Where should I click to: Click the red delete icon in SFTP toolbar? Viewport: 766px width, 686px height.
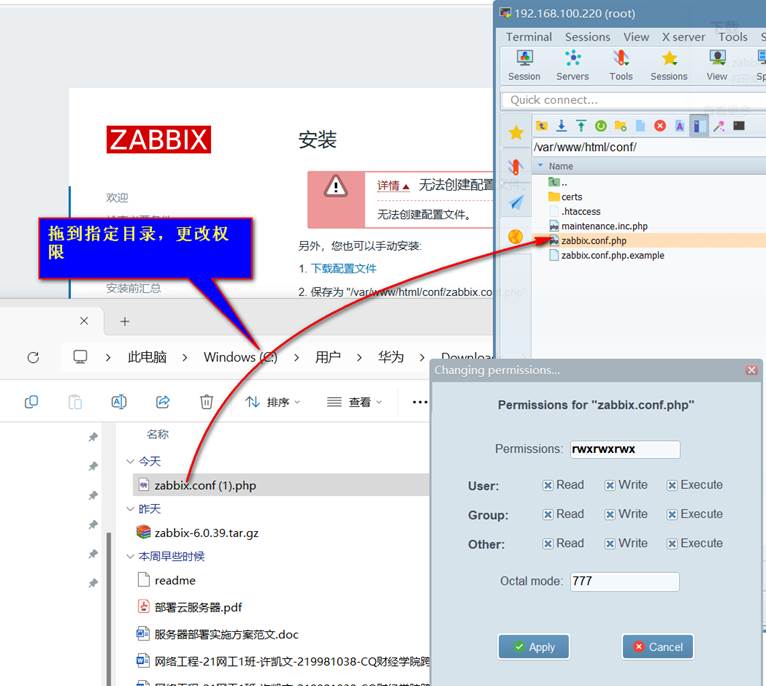(x=660, y=126)
